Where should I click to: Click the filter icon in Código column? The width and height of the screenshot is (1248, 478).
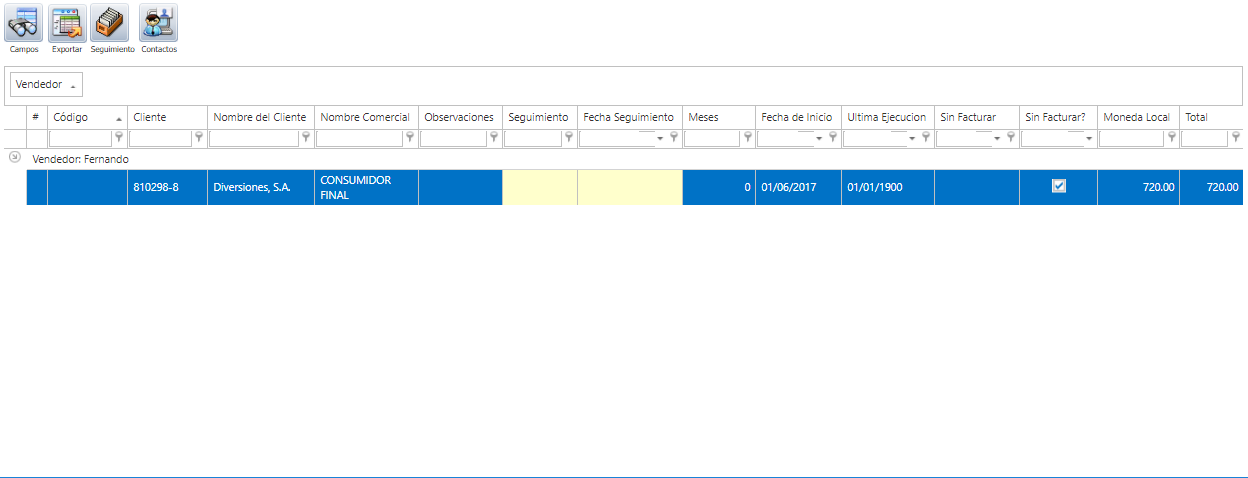(119, 138)
